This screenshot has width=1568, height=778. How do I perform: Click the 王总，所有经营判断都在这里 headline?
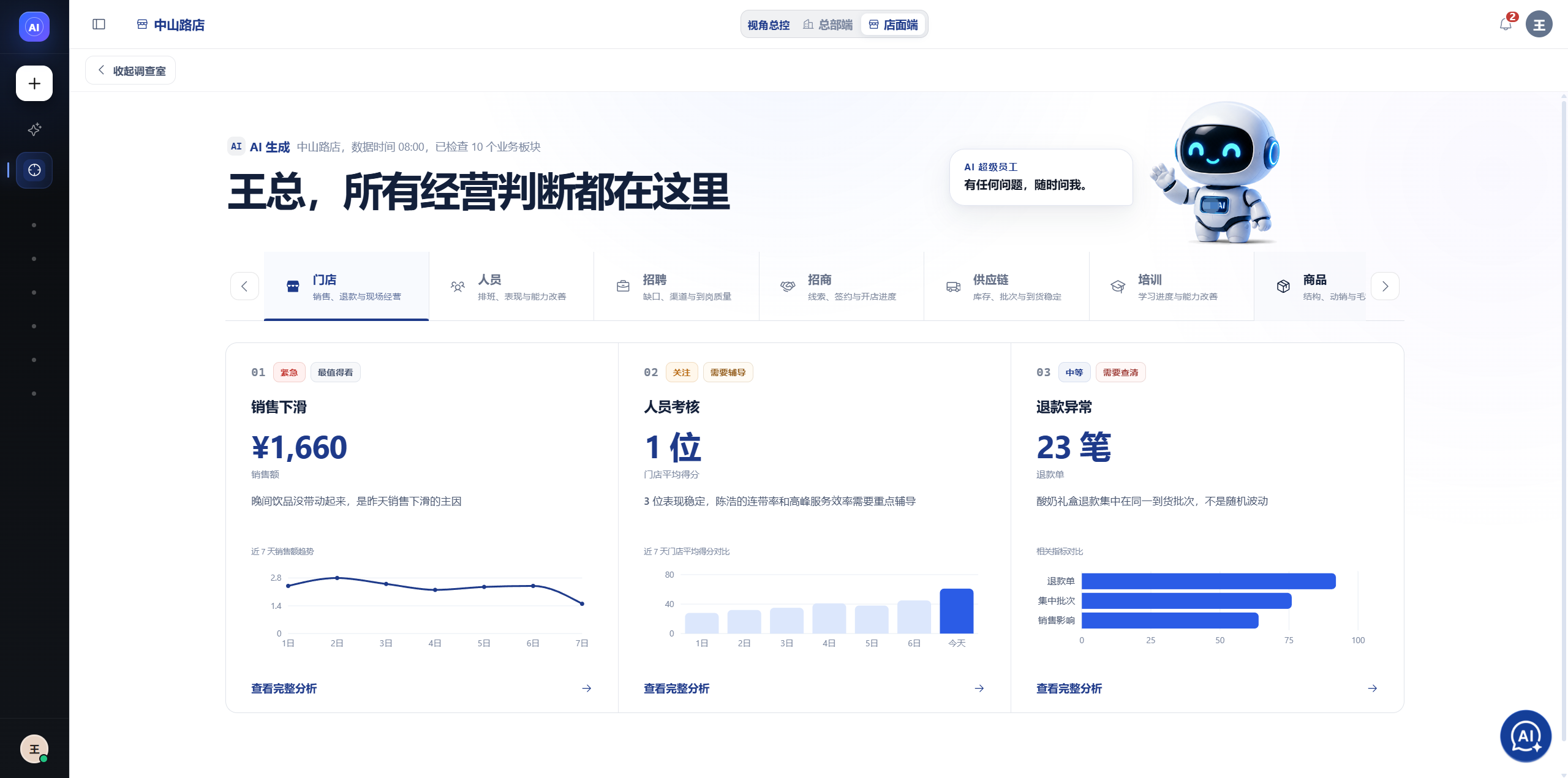[478, 192]
